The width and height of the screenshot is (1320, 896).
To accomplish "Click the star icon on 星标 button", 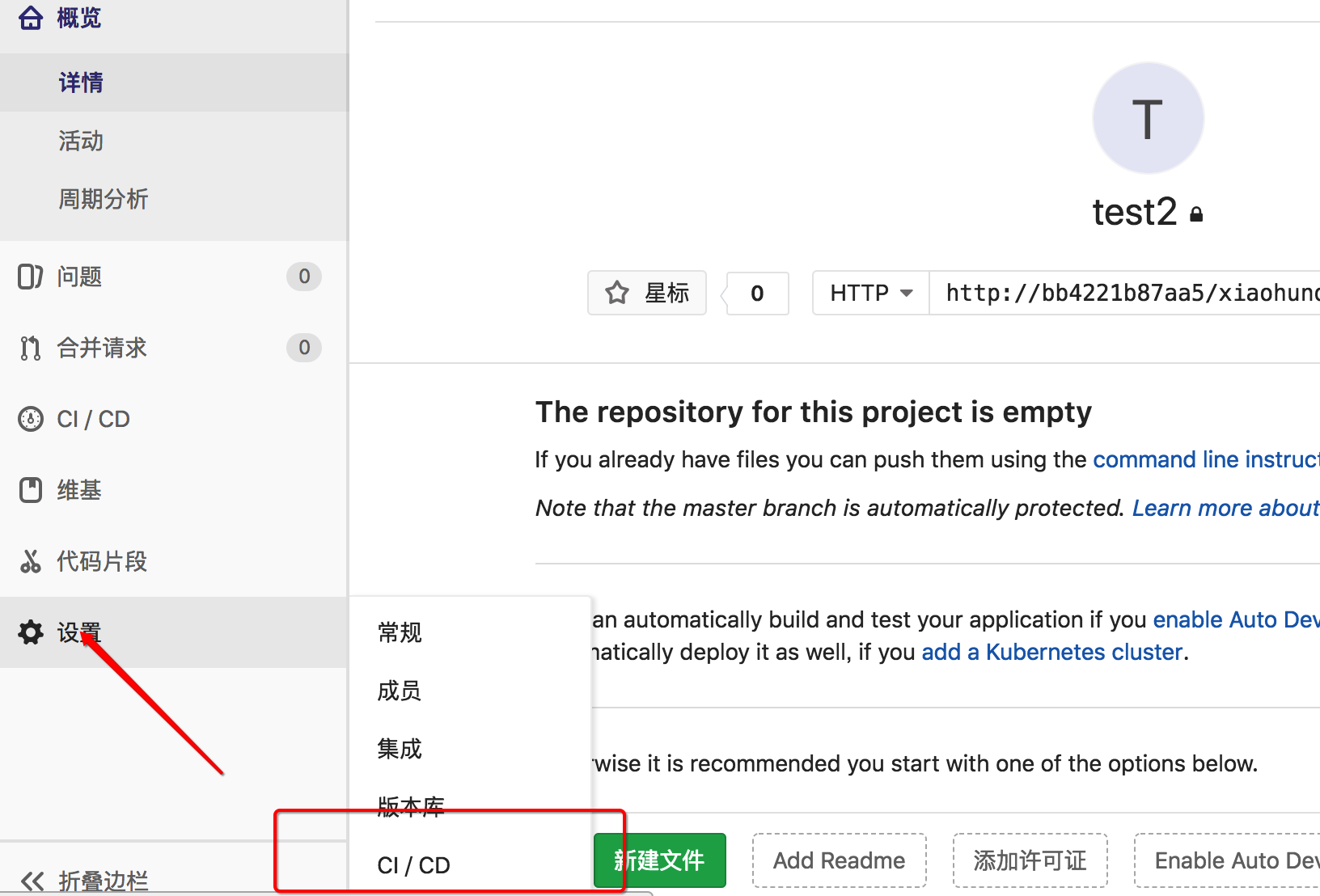I will click(x=617, y=293).
